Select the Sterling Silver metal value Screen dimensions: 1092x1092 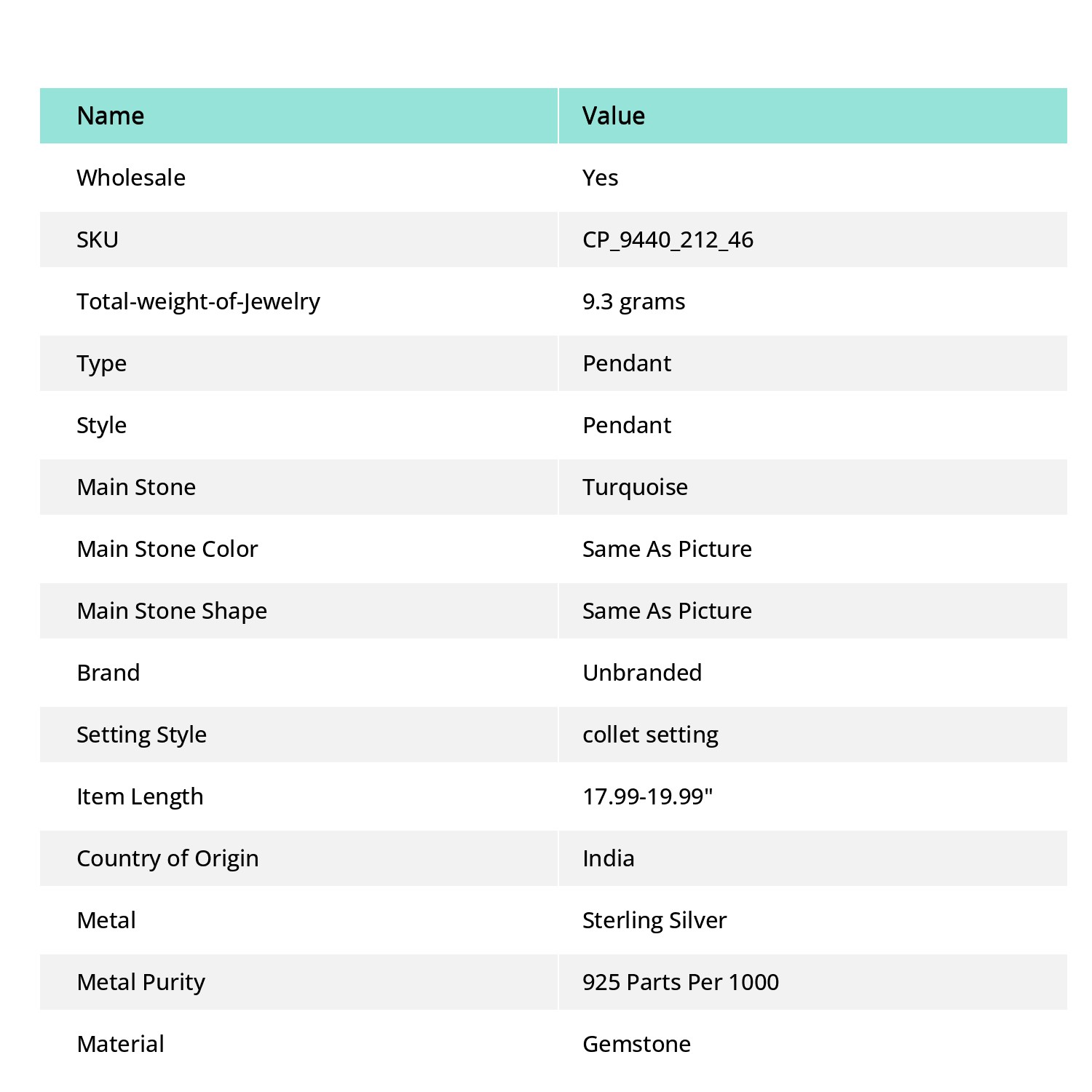(654, 920)
